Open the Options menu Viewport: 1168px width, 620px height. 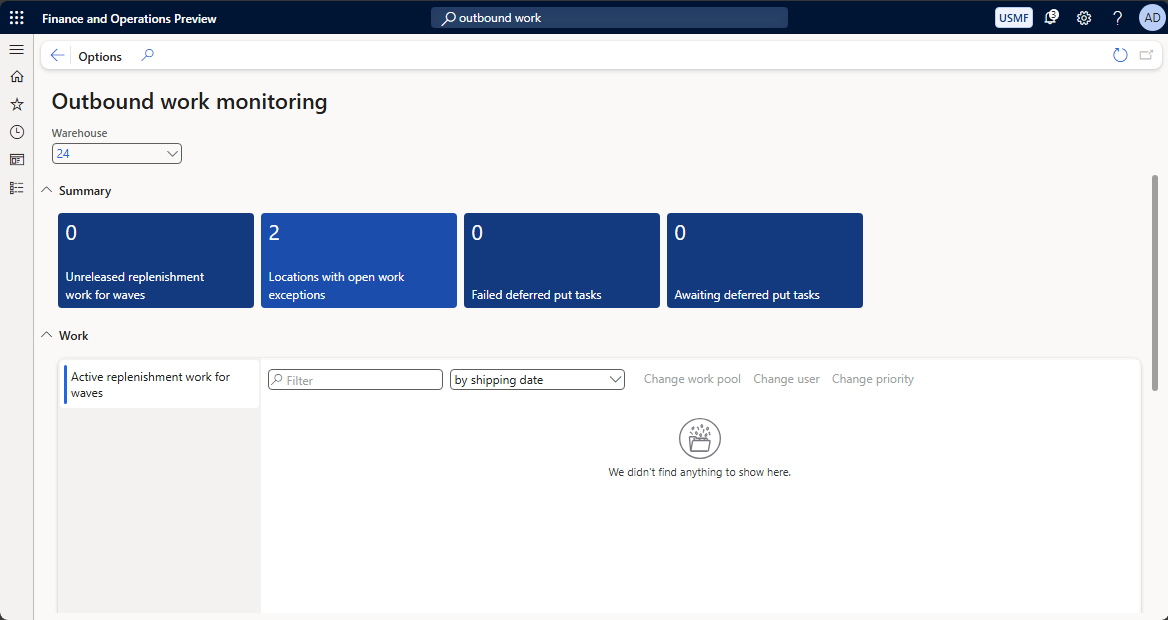100,57
